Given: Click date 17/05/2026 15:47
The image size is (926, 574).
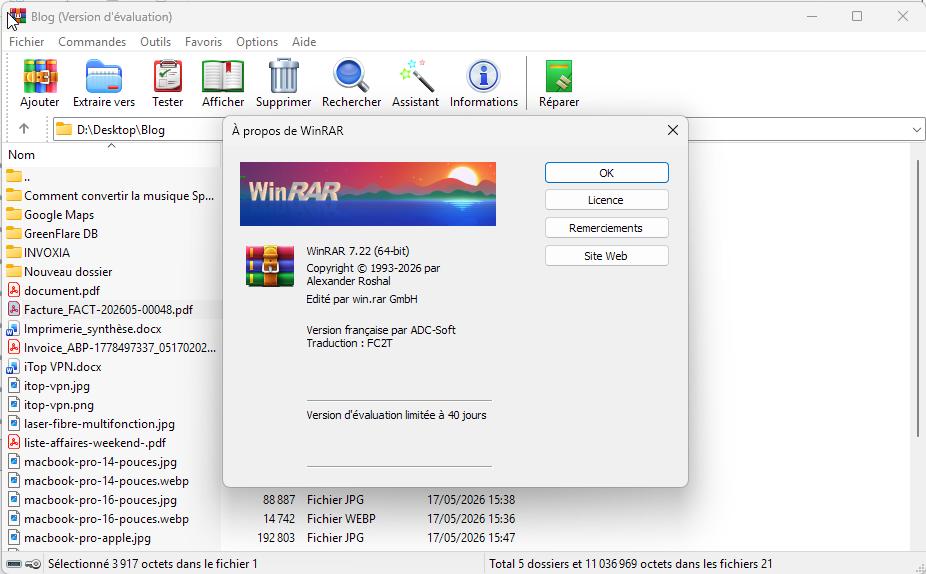Looking at the screenshot, I should [x=471, y=537].
